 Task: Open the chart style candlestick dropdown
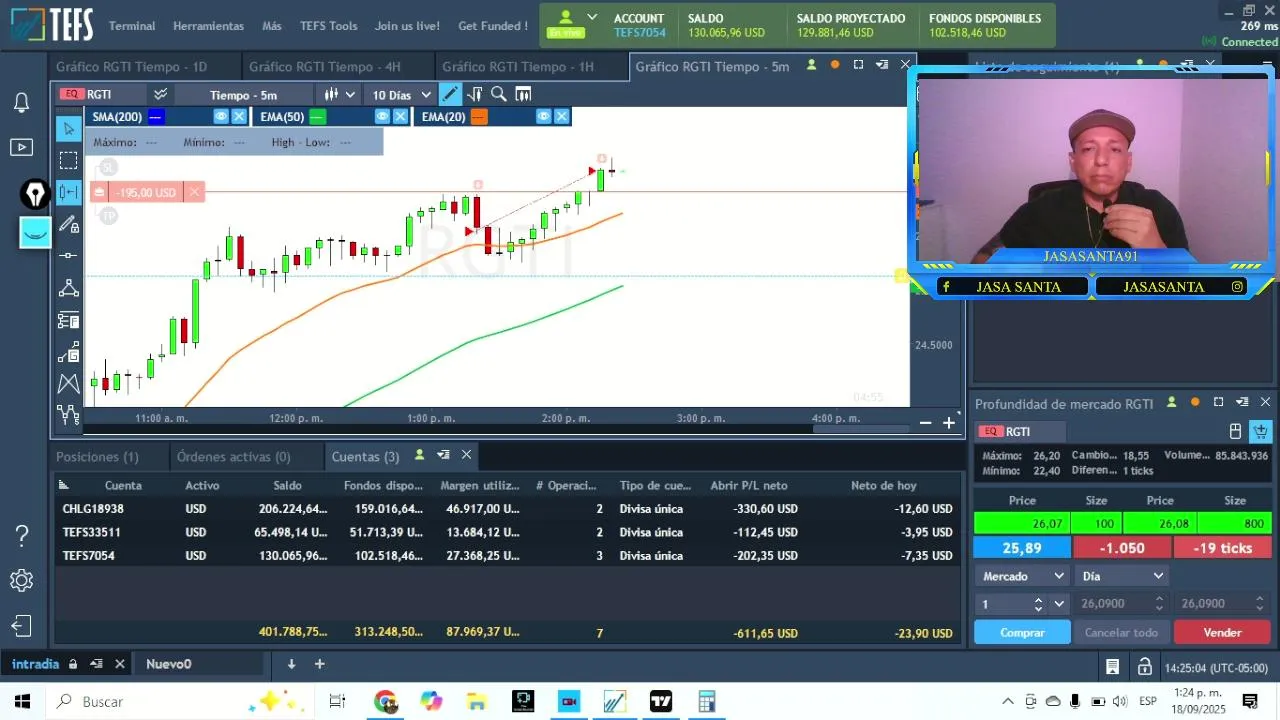[x=339, y=94]
